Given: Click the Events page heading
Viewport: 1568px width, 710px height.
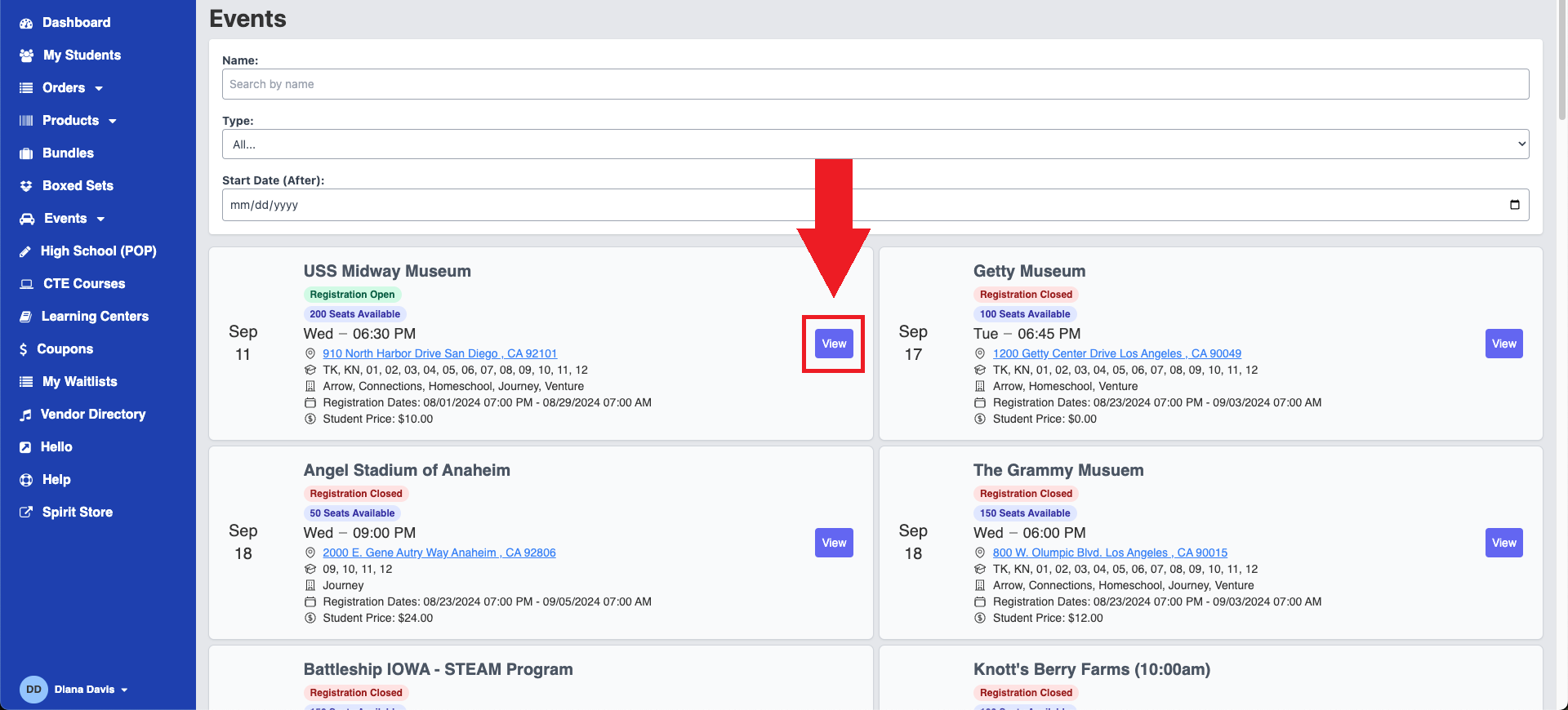Looking at the screenshot, I should click(247, 19).
